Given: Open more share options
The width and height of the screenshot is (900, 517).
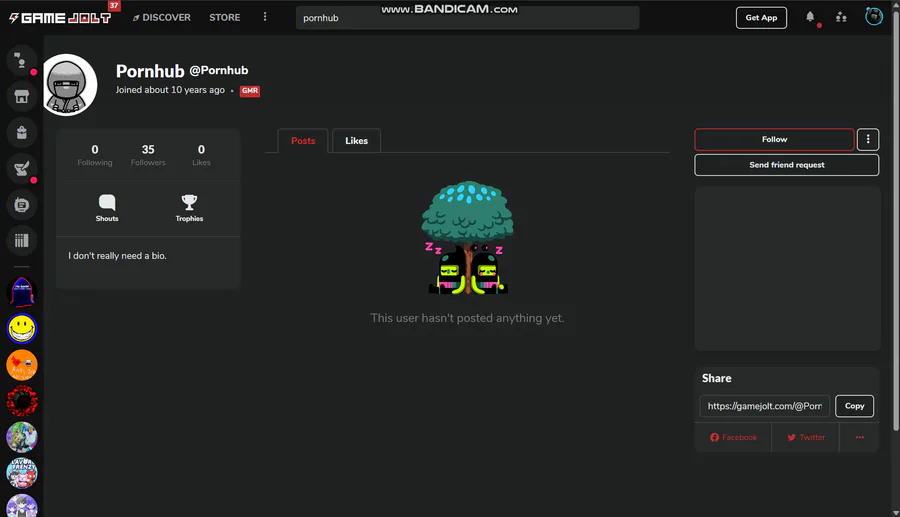Looking at the screenshot, I should coord(859,437).
